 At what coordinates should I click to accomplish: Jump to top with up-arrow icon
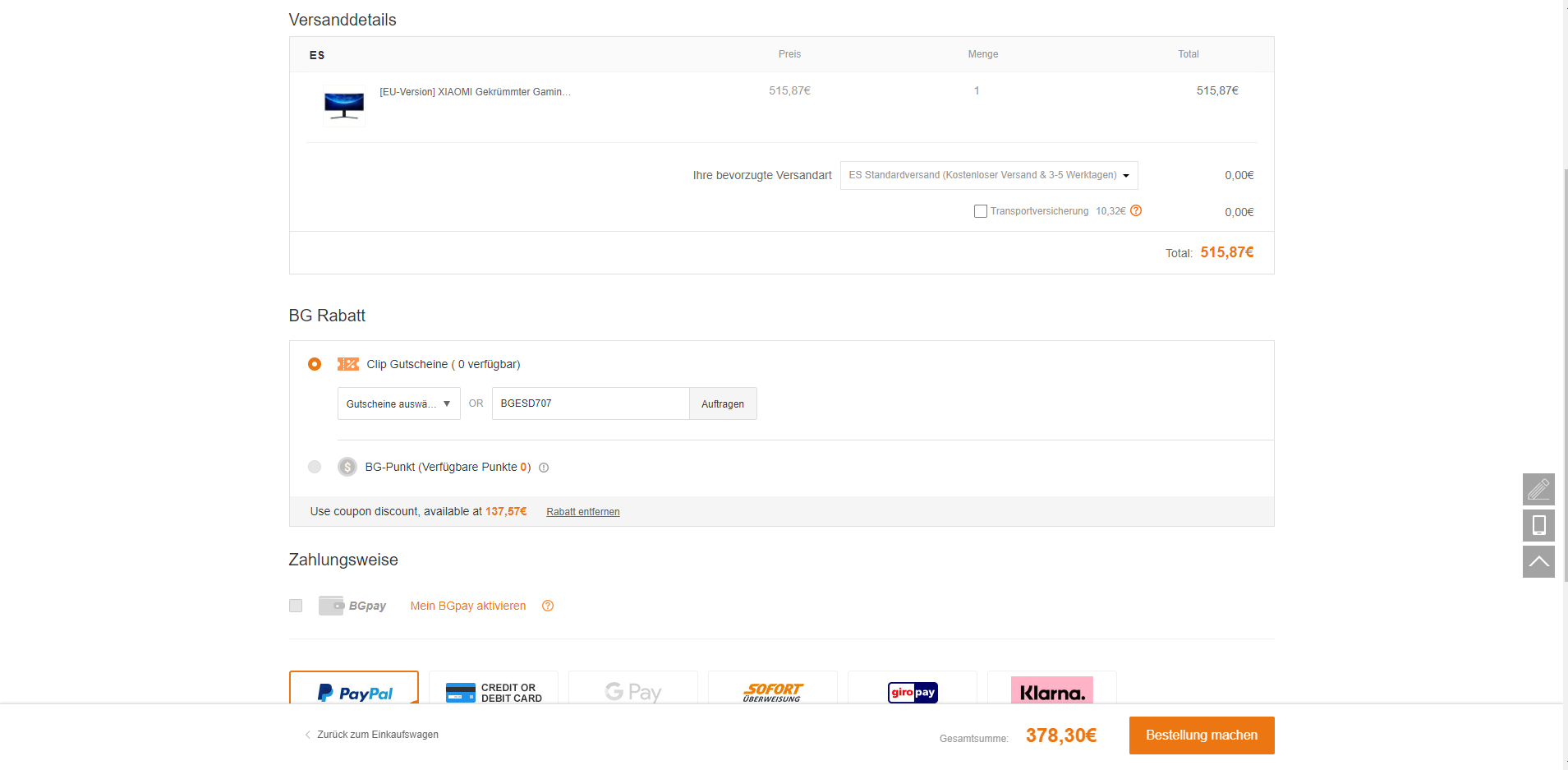(x=1538, y=561)
